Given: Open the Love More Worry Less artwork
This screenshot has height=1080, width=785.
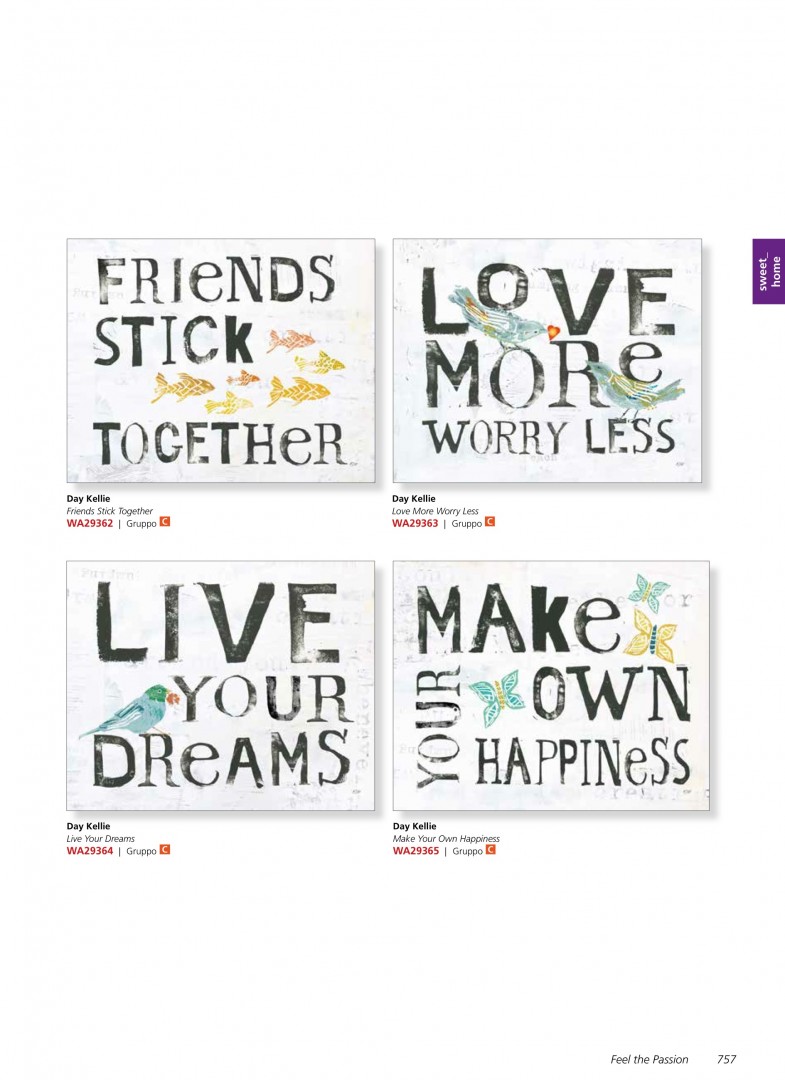Looking at the screenshot, I should click(x=547, y=360).
